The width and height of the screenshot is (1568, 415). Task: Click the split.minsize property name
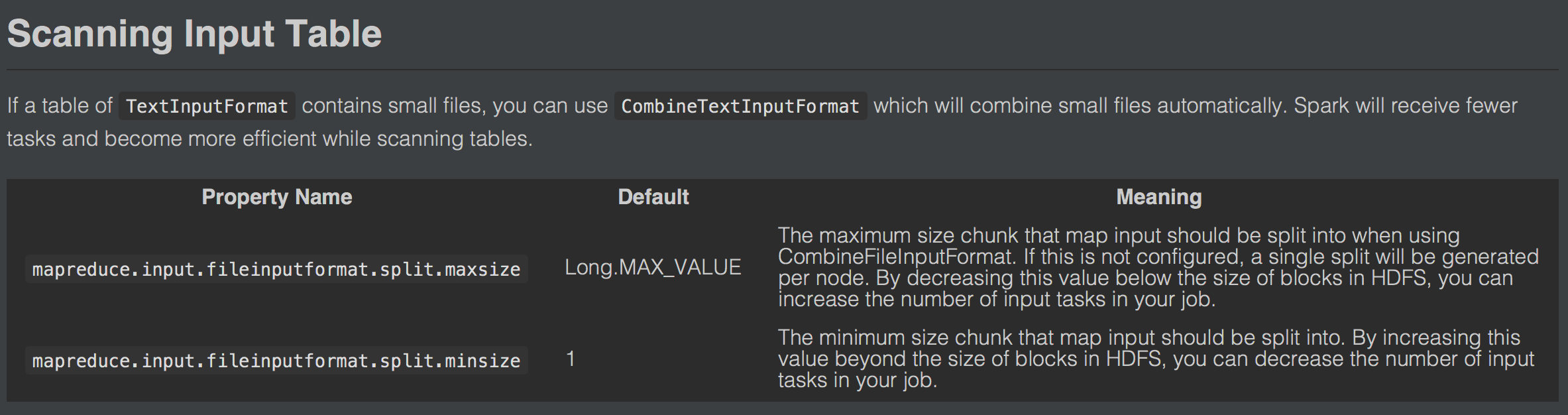coord(276,361)
